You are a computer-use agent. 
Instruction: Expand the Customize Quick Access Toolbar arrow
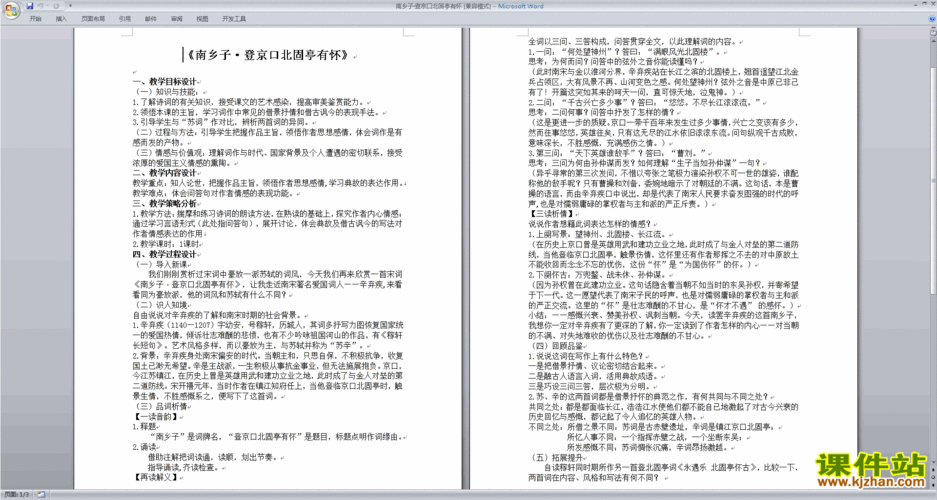click(x=70, y=6)
